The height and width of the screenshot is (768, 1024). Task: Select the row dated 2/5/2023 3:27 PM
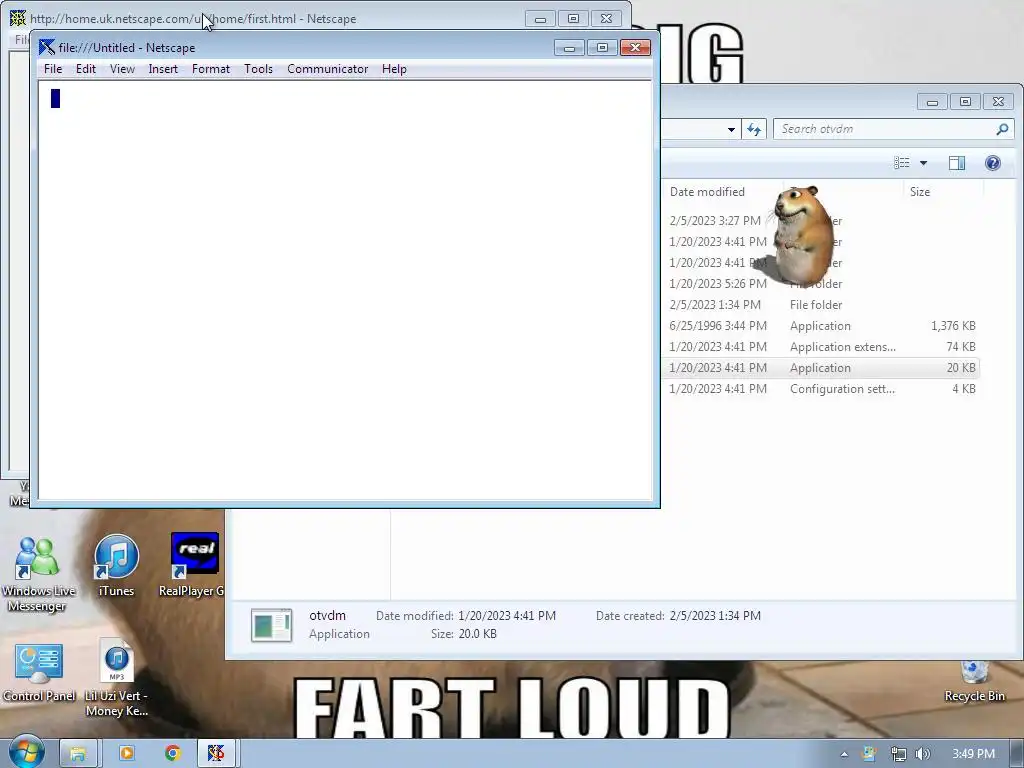click(x=822, y=221)
